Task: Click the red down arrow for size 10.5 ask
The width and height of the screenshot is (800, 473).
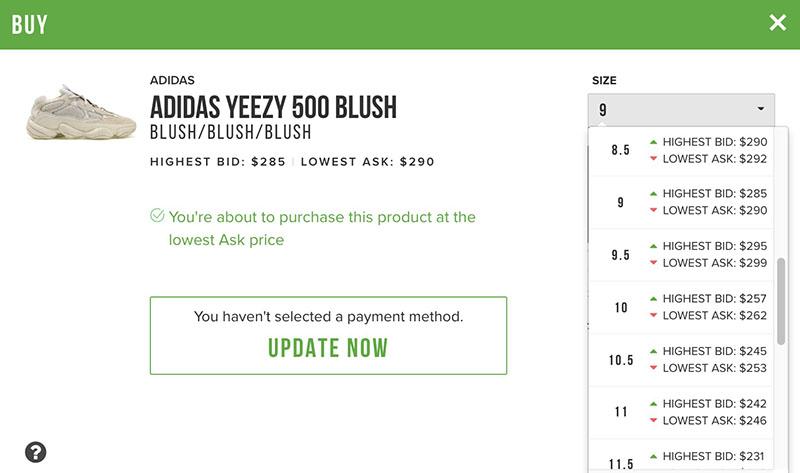Action: [x=653, y=369]
